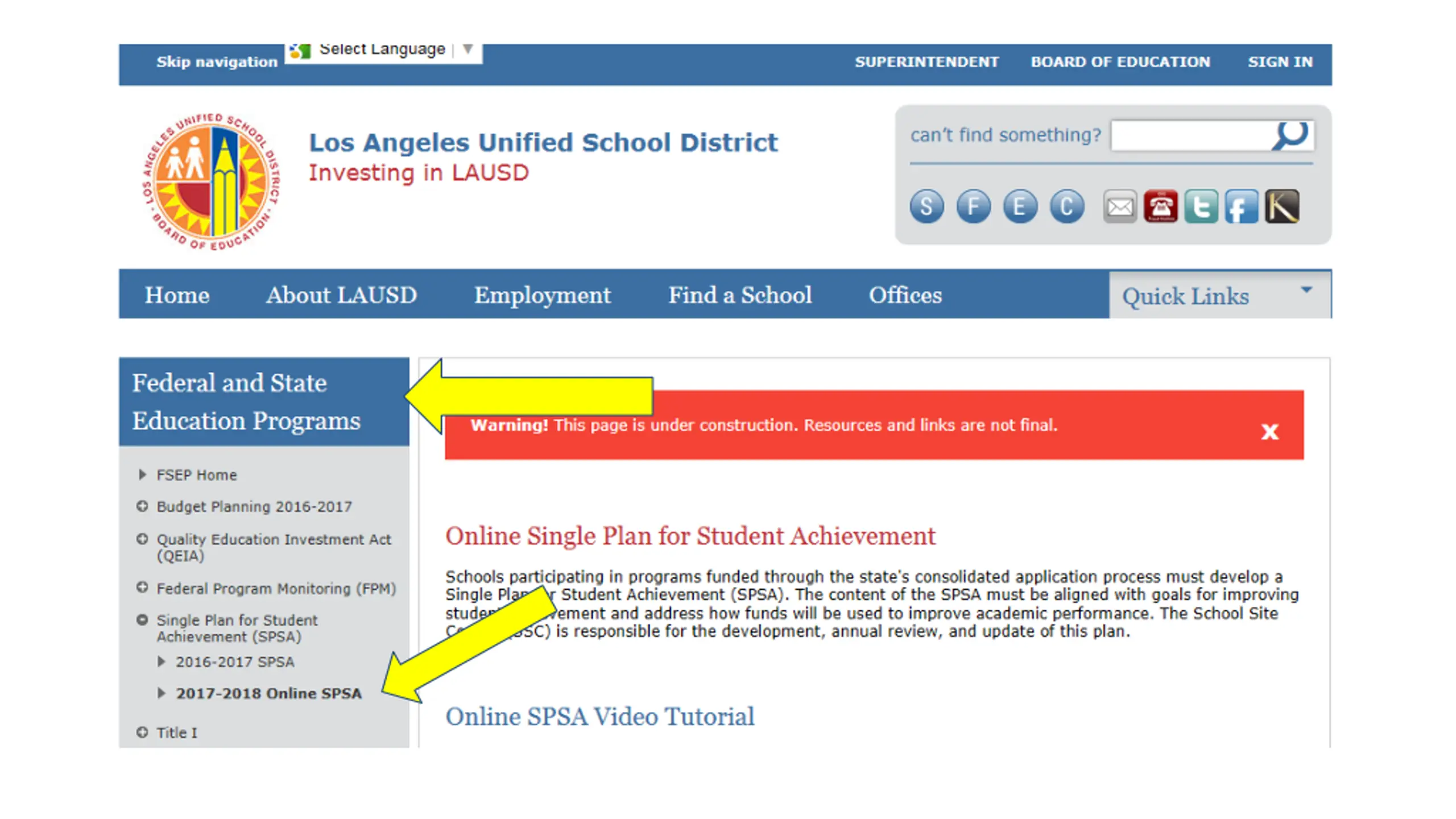1456x819 pixels.
Task: Click the round C icon
Action: [x=1067, y=206]
